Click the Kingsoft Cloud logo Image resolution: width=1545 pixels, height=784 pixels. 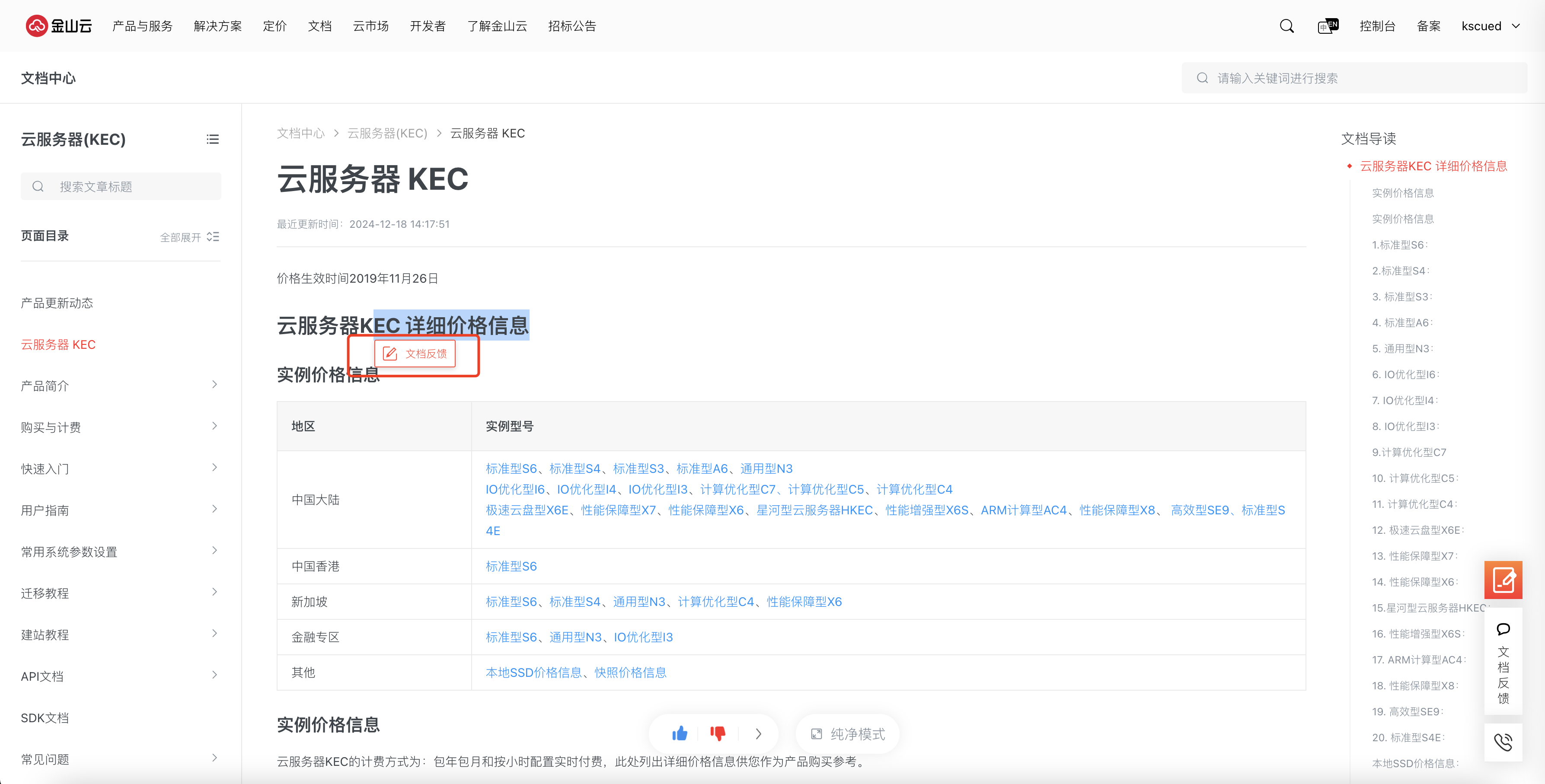pyautogui.click(x=58, y=26)
